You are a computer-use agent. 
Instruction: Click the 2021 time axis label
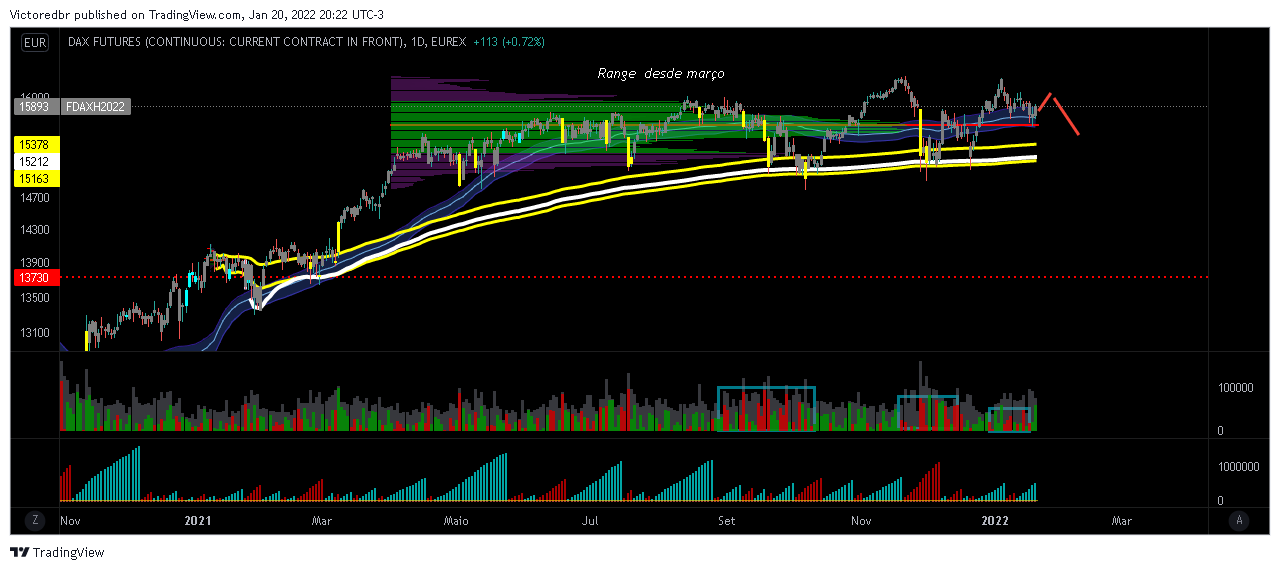[199, 521]
